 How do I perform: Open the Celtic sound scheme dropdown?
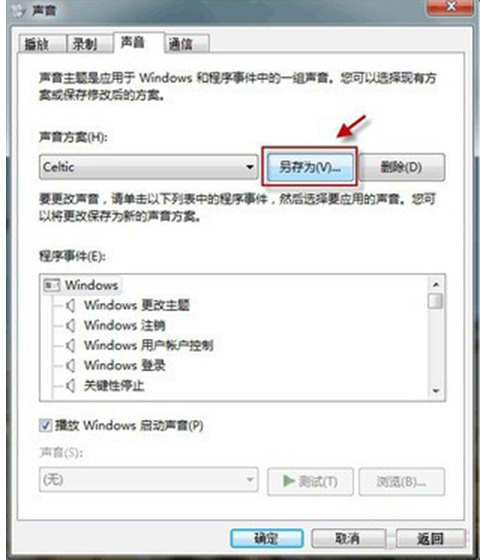click(149, 167)
